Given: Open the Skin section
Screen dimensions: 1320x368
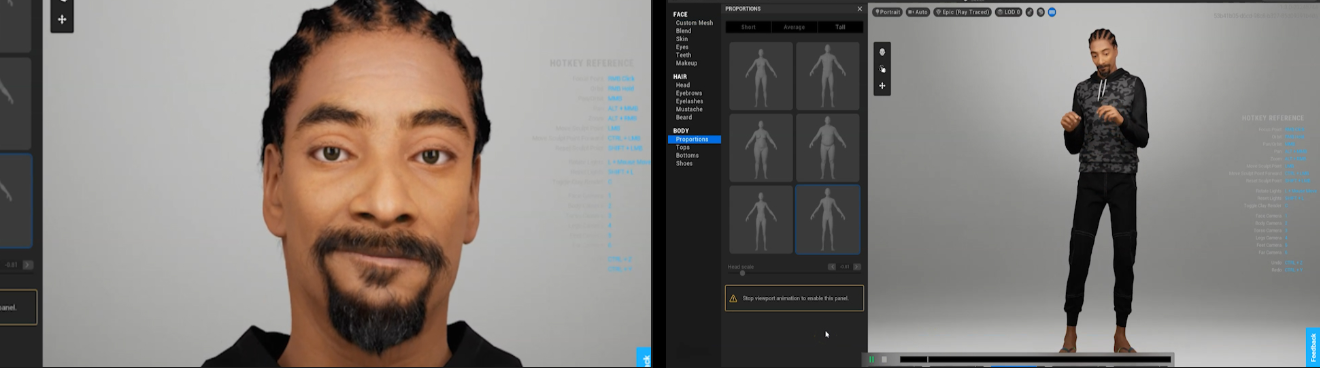Looking at the screenshot, I should (682, 39).
